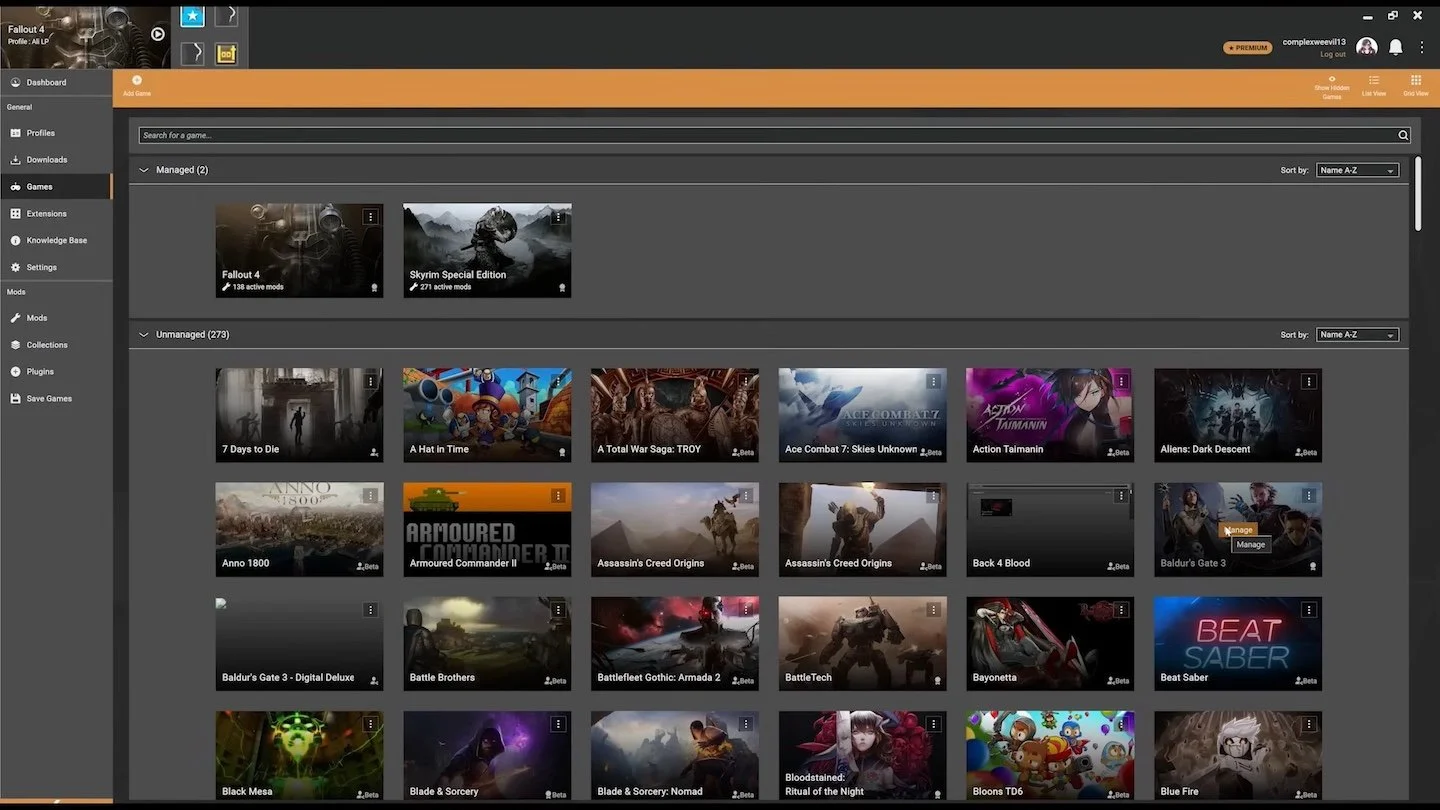Open three-dot menu on A Total War Saga: TROY
The width and height of the screenshot is (1440, 810).
pyautogui.click(x=746, y=381)
